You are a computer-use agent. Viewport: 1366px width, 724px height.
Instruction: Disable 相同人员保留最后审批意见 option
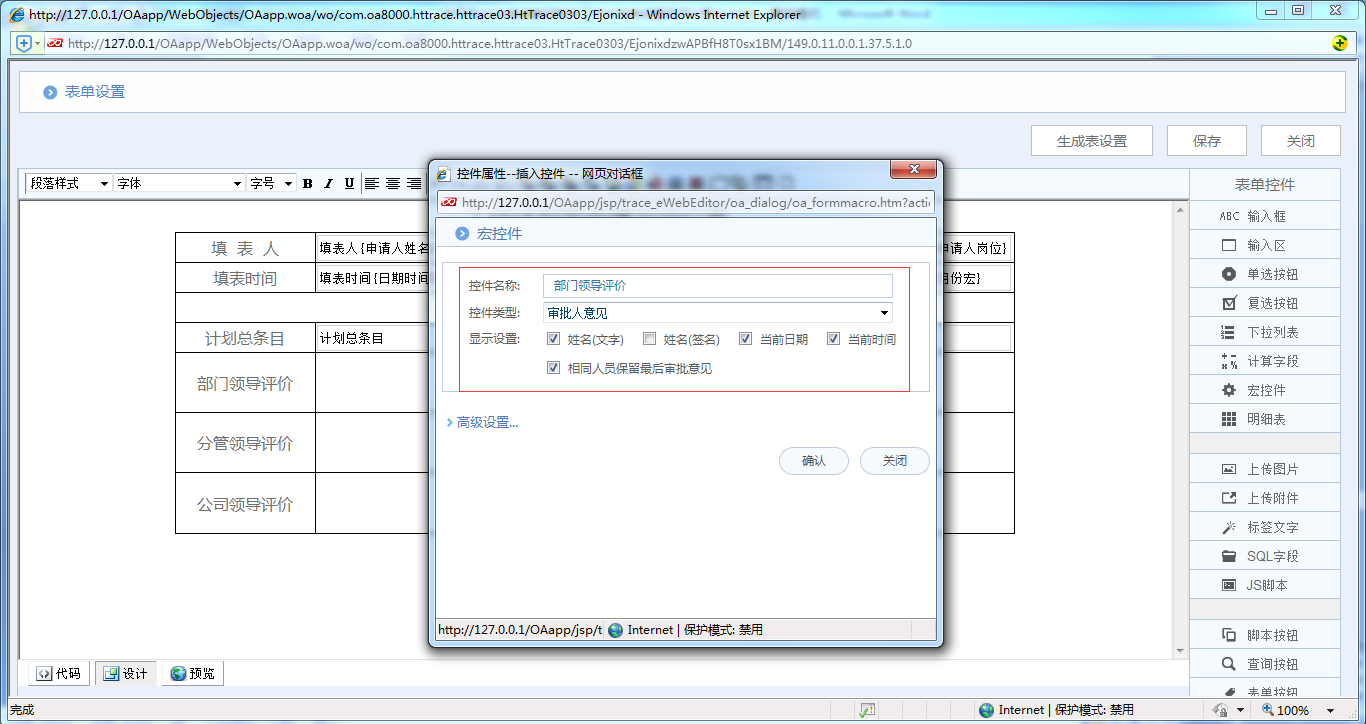(x=553, y=367)
